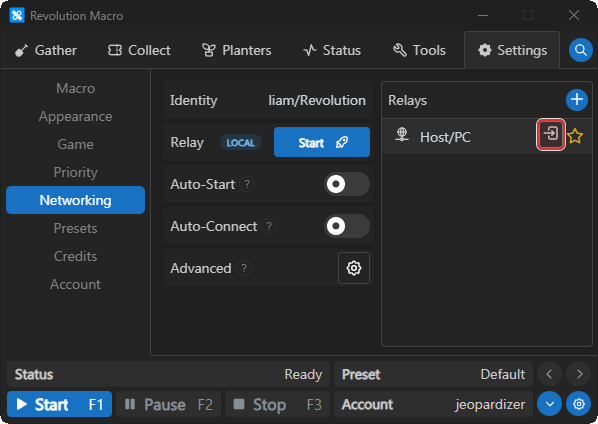598x424 pixels.
Task: Close the Revolution Macro window
Action: [x=574, y=15]
